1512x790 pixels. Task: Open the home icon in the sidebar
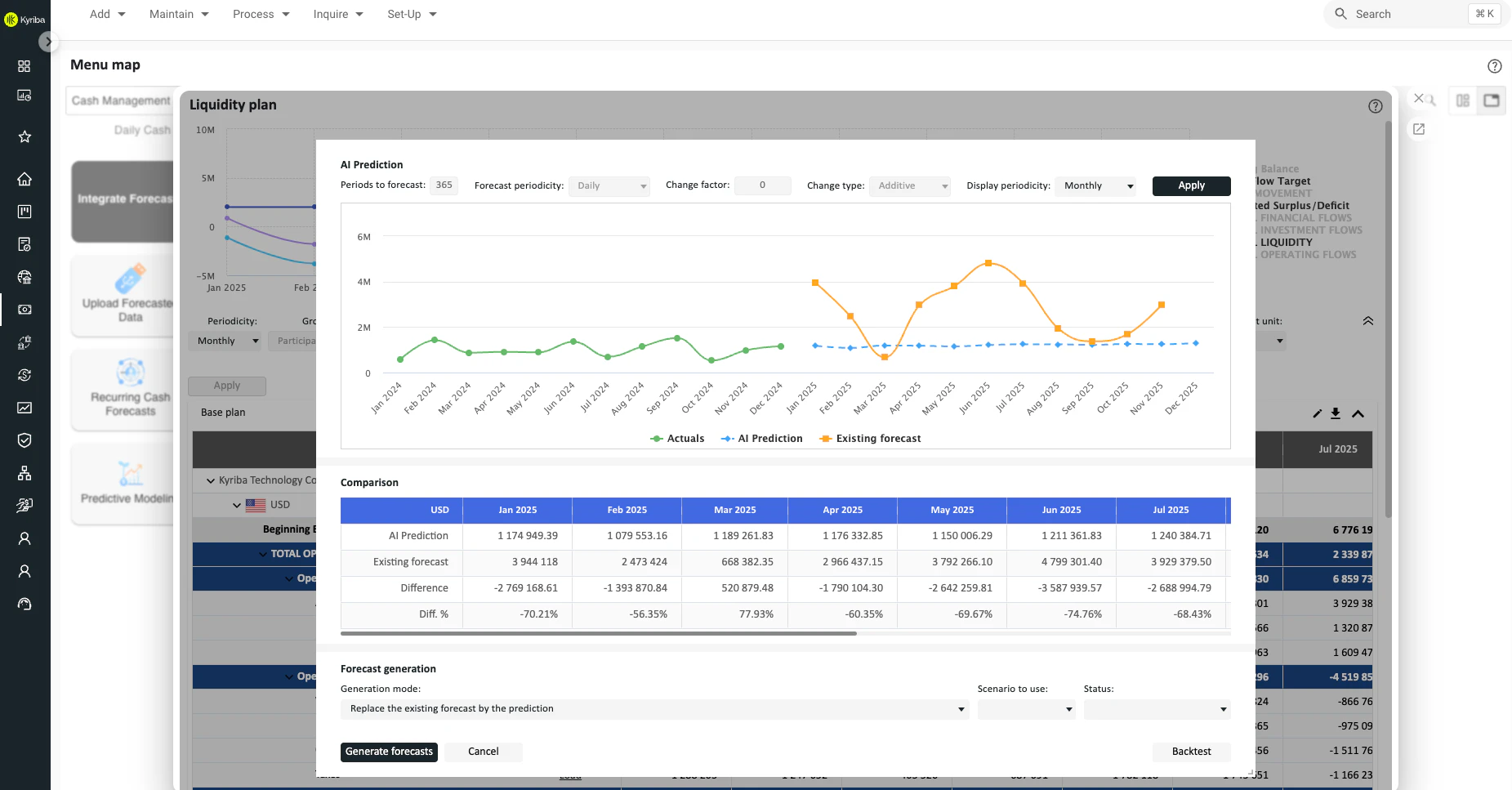point(24,178)
